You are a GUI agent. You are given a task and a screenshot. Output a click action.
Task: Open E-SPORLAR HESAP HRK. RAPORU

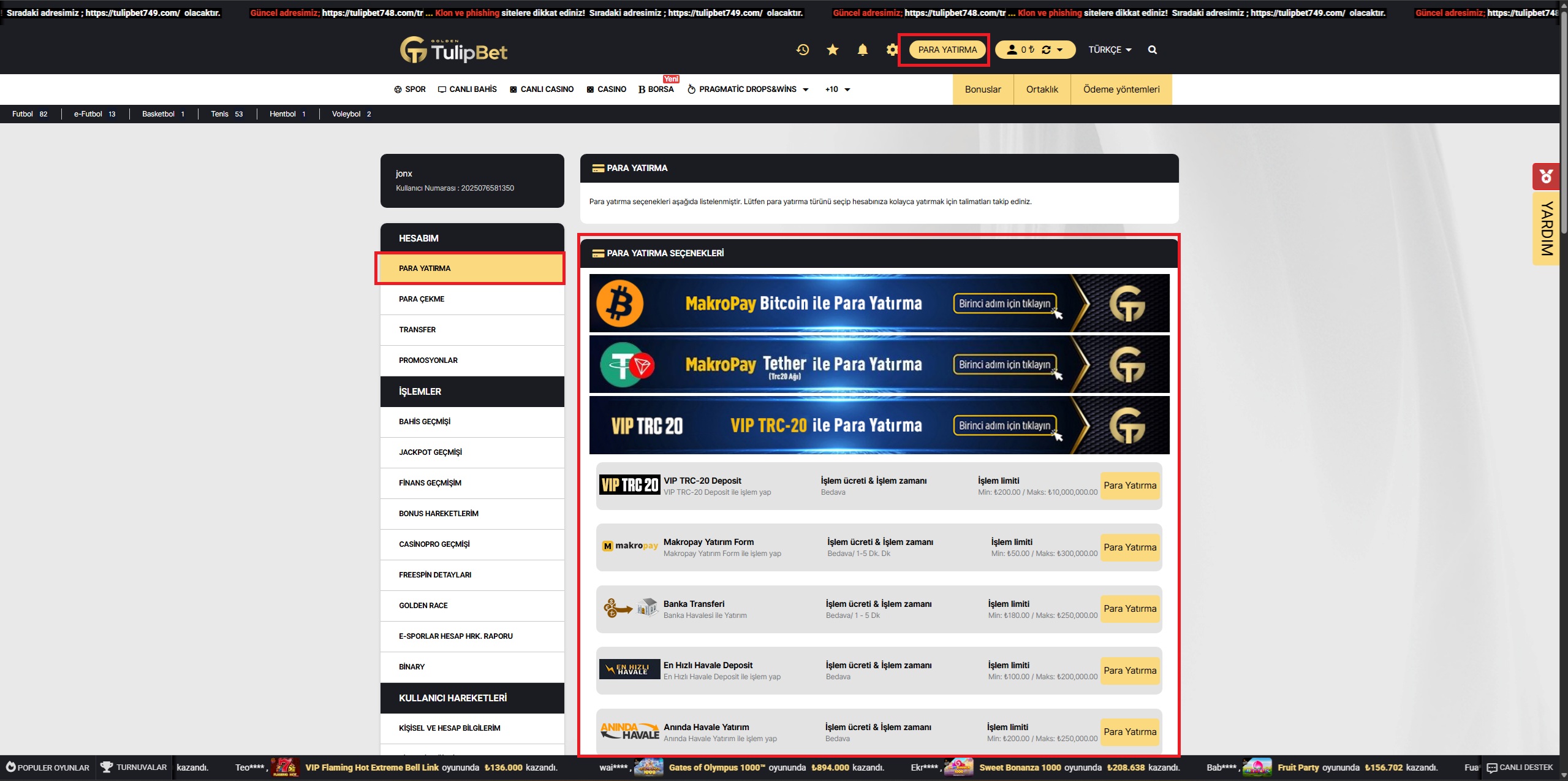[472, 636]
